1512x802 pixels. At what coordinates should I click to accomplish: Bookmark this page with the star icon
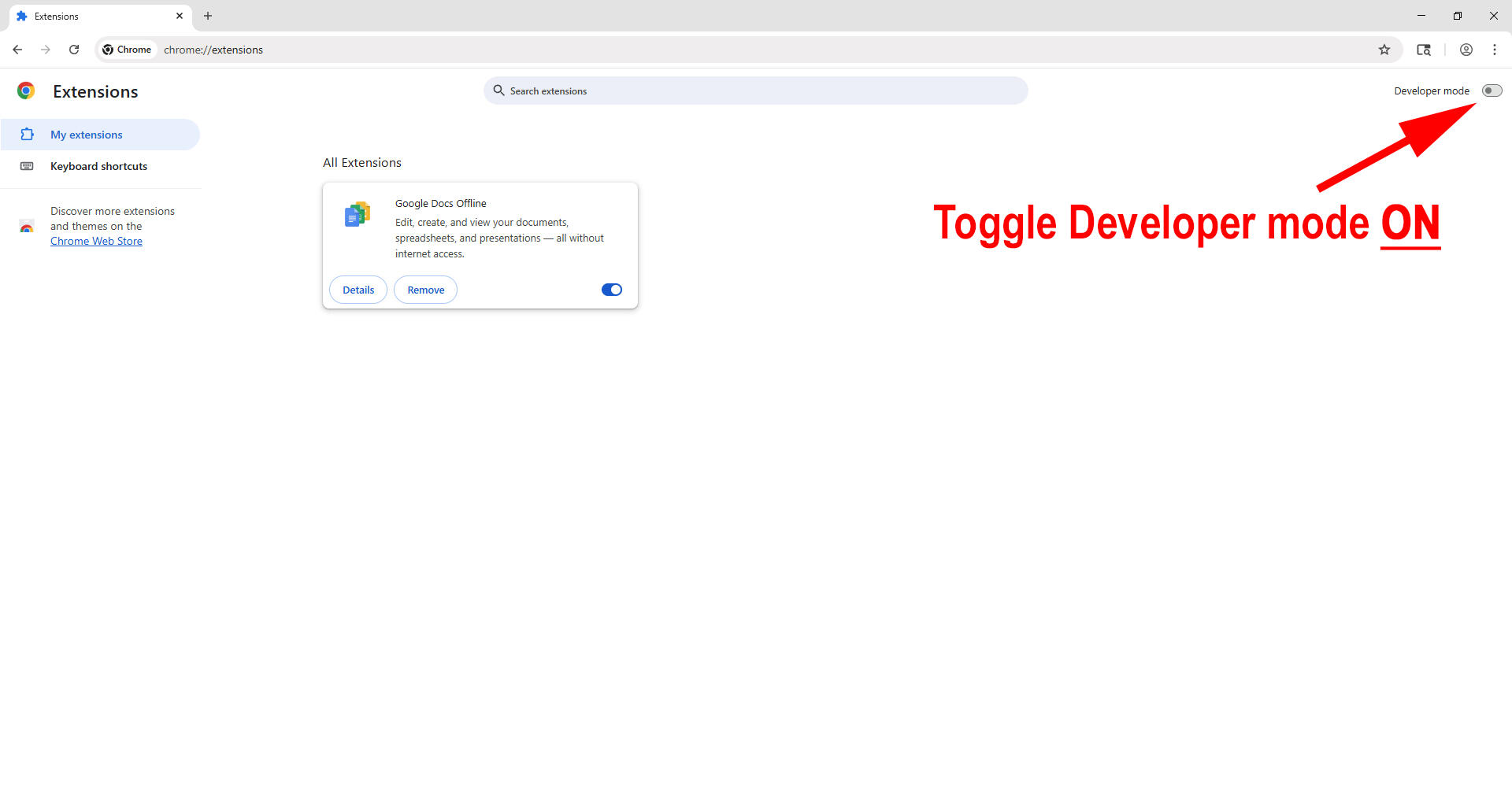pyautogui.click(x=1384, y=50)
